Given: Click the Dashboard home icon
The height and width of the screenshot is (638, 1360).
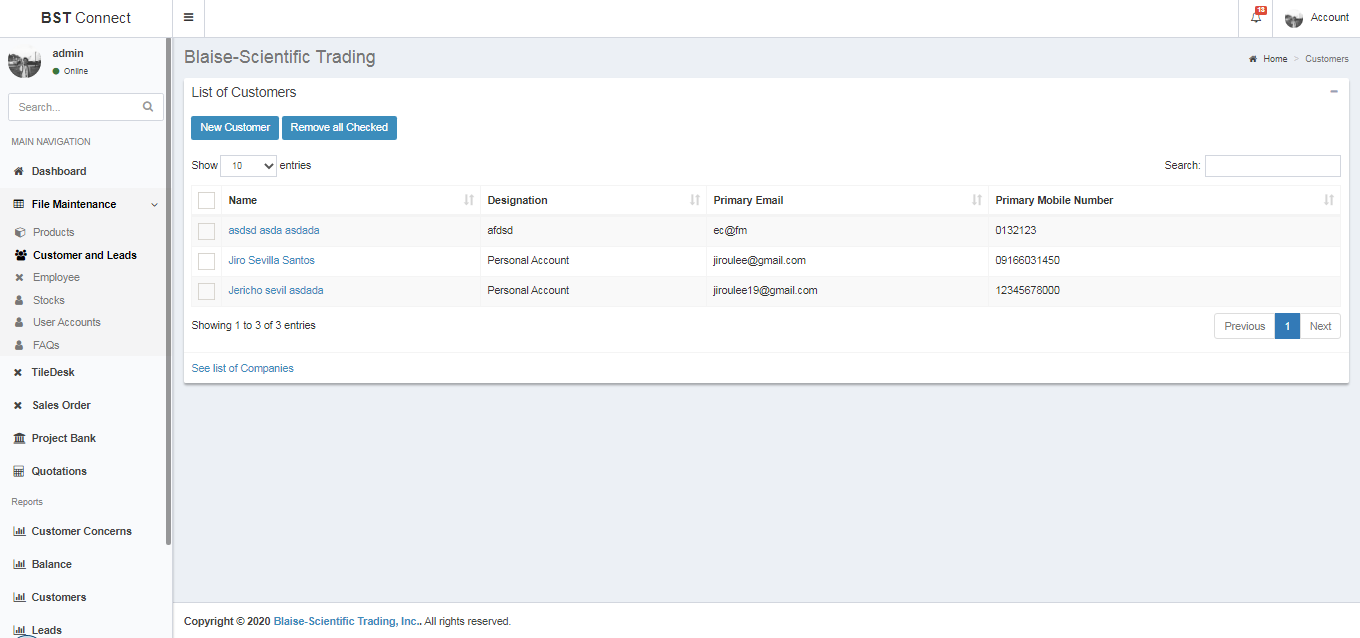Looking at the screenshot, I should tap(18, 171).
